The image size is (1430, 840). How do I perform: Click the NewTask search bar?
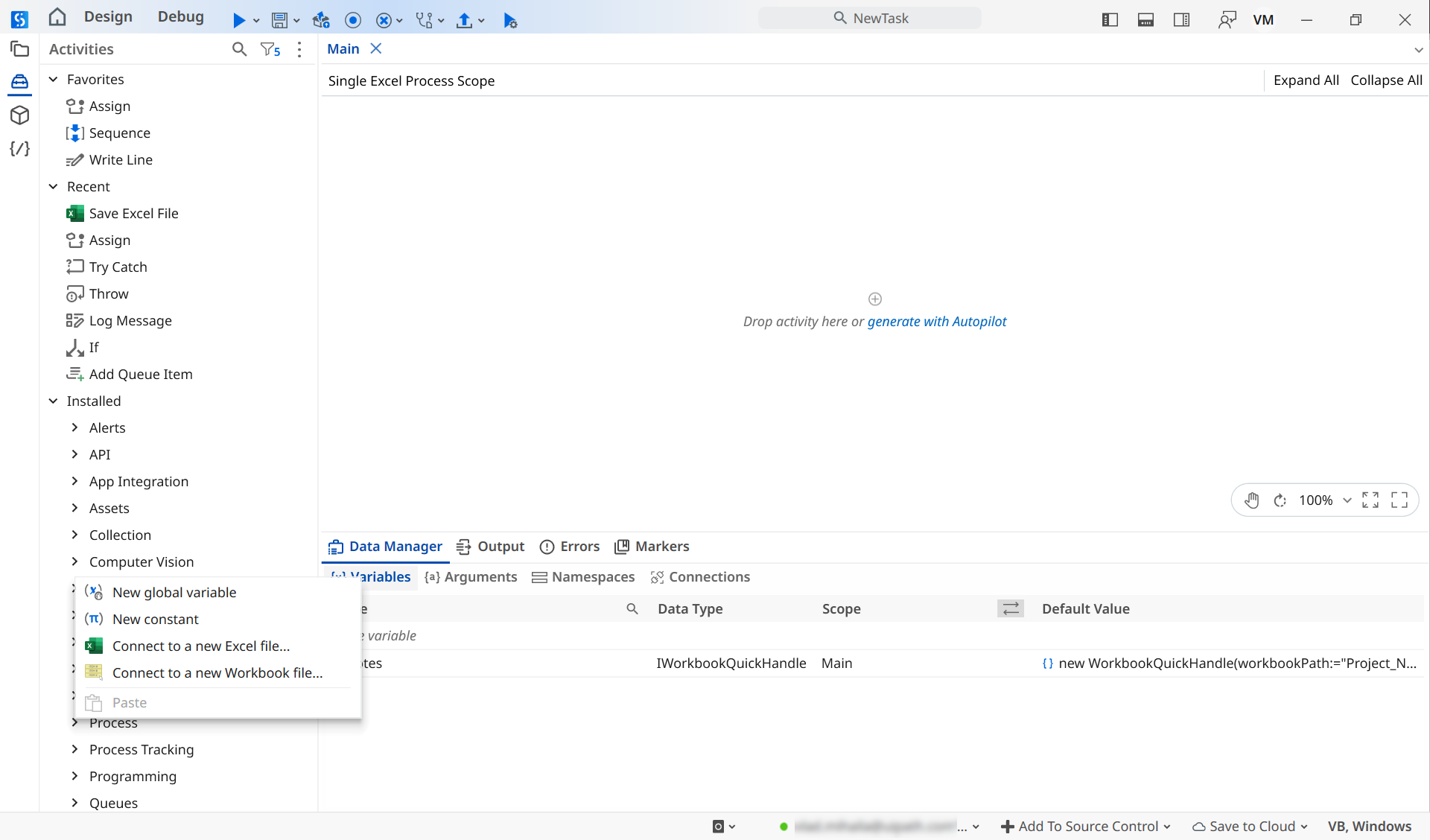click(x=870, y=18)
